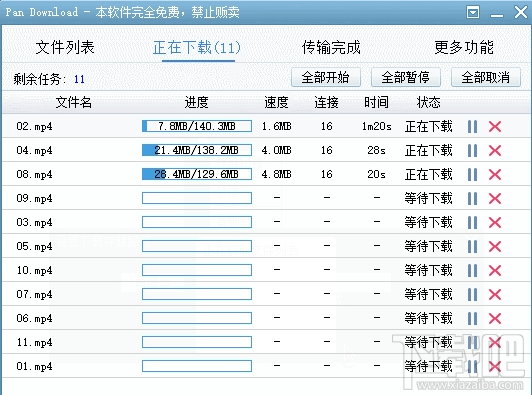Click the 28s remaining time value
This screenshot has height=395, width=532.
pyautogui.click(x=376, y=150)
